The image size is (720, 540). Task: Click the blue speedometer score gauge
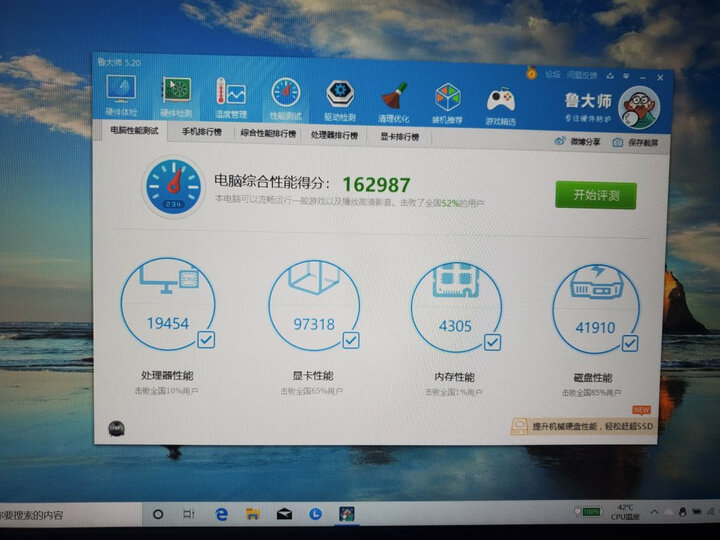coord(173,186)
